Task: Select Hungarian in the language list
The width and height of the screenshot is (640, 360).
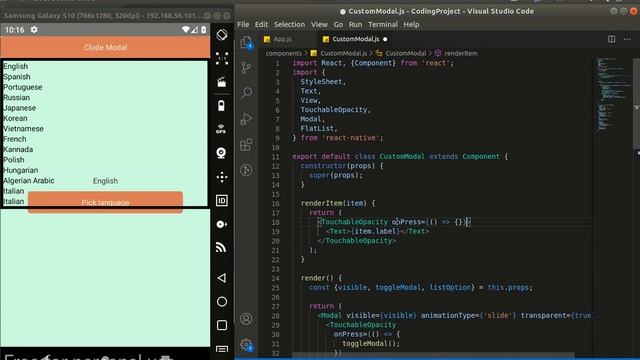Action: point(20,170)
